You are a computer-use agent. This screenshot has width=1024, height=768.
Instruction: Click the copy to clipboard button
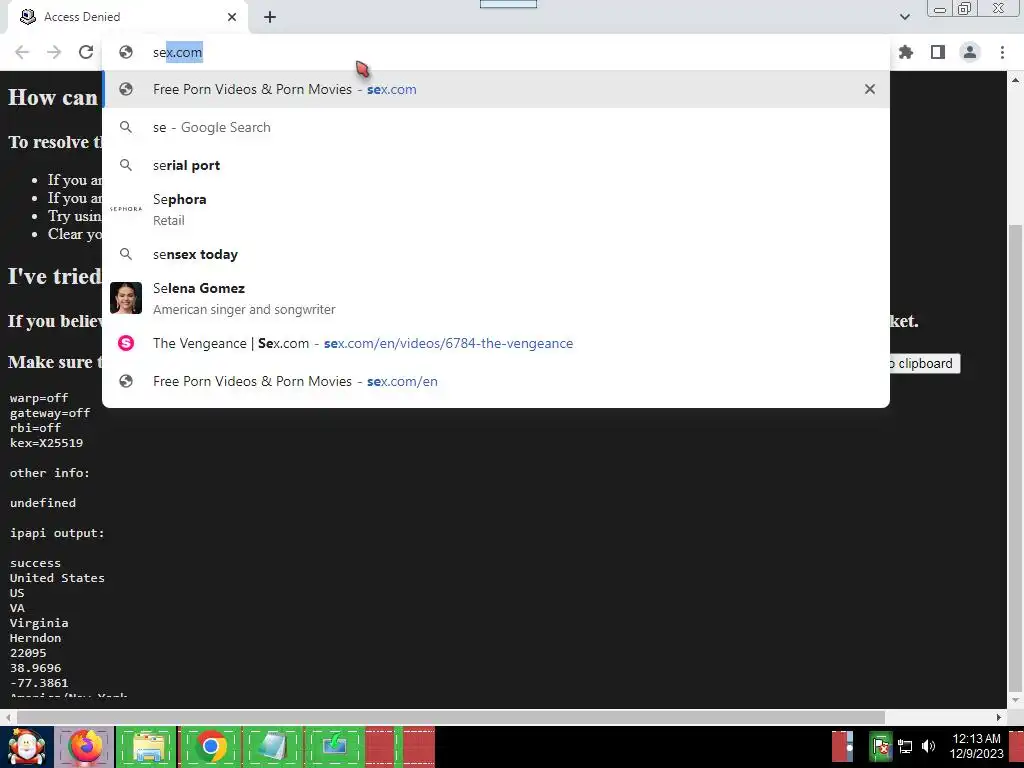click(x=925, y=364)
